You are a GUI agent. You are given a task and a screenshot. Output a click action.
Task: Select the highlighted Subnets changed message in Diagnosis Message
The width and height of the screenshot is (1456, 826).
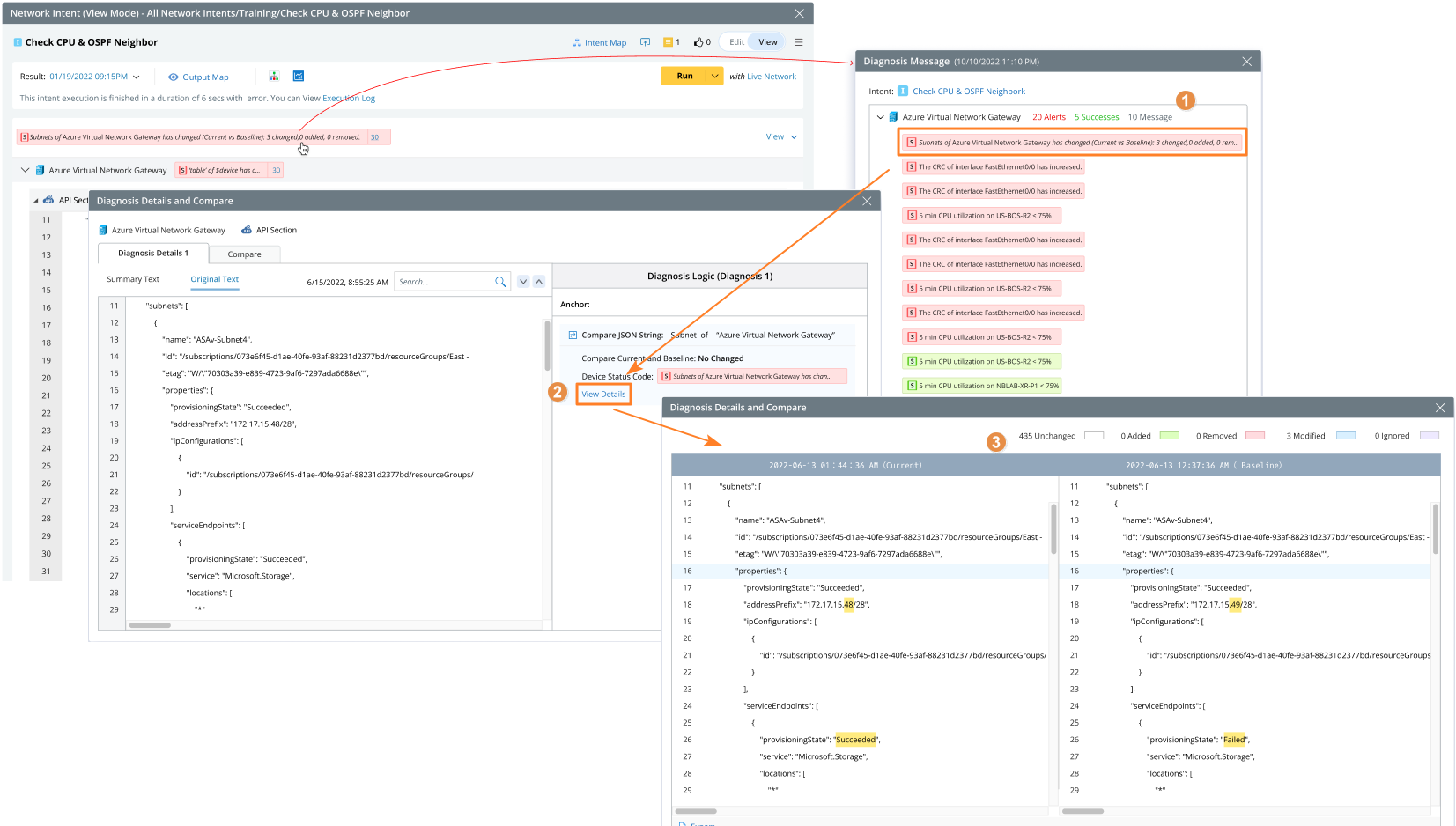click(x=1072, y=143)
